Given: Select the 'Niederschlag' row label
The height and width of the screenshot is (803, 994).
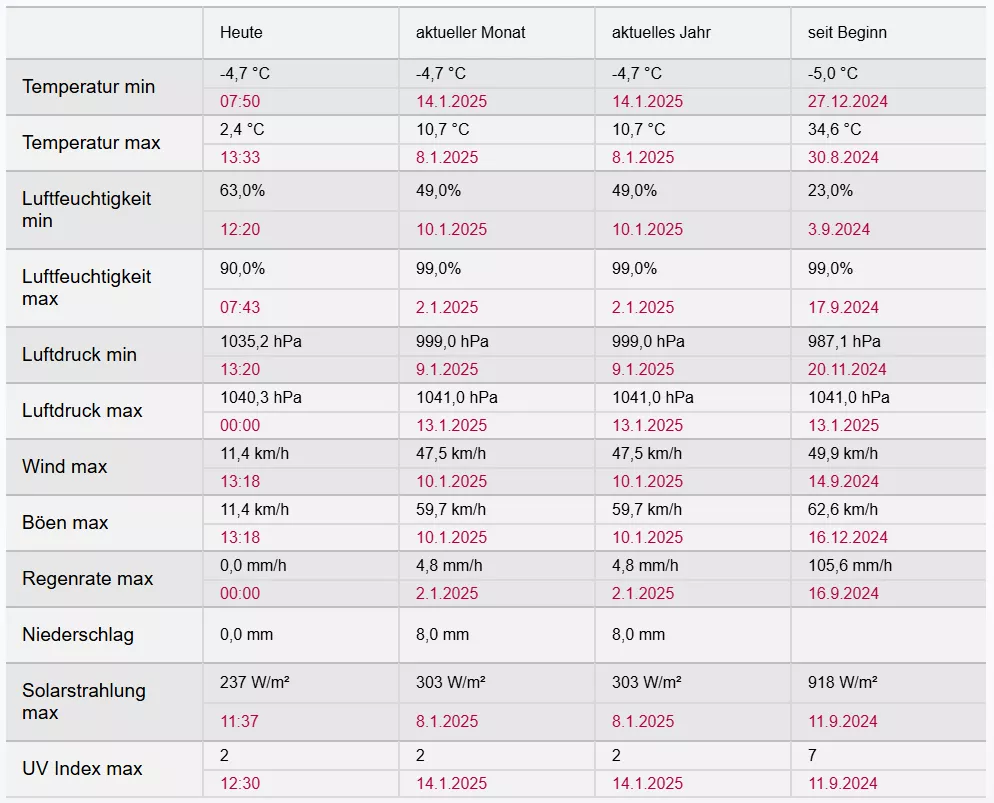Looking at the screenshot, I should (78, 635).
